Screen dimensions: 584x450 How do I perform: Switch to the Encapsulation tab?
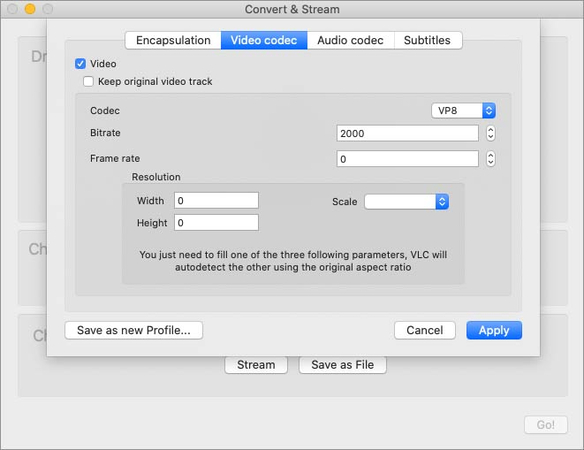click(173, 40)
